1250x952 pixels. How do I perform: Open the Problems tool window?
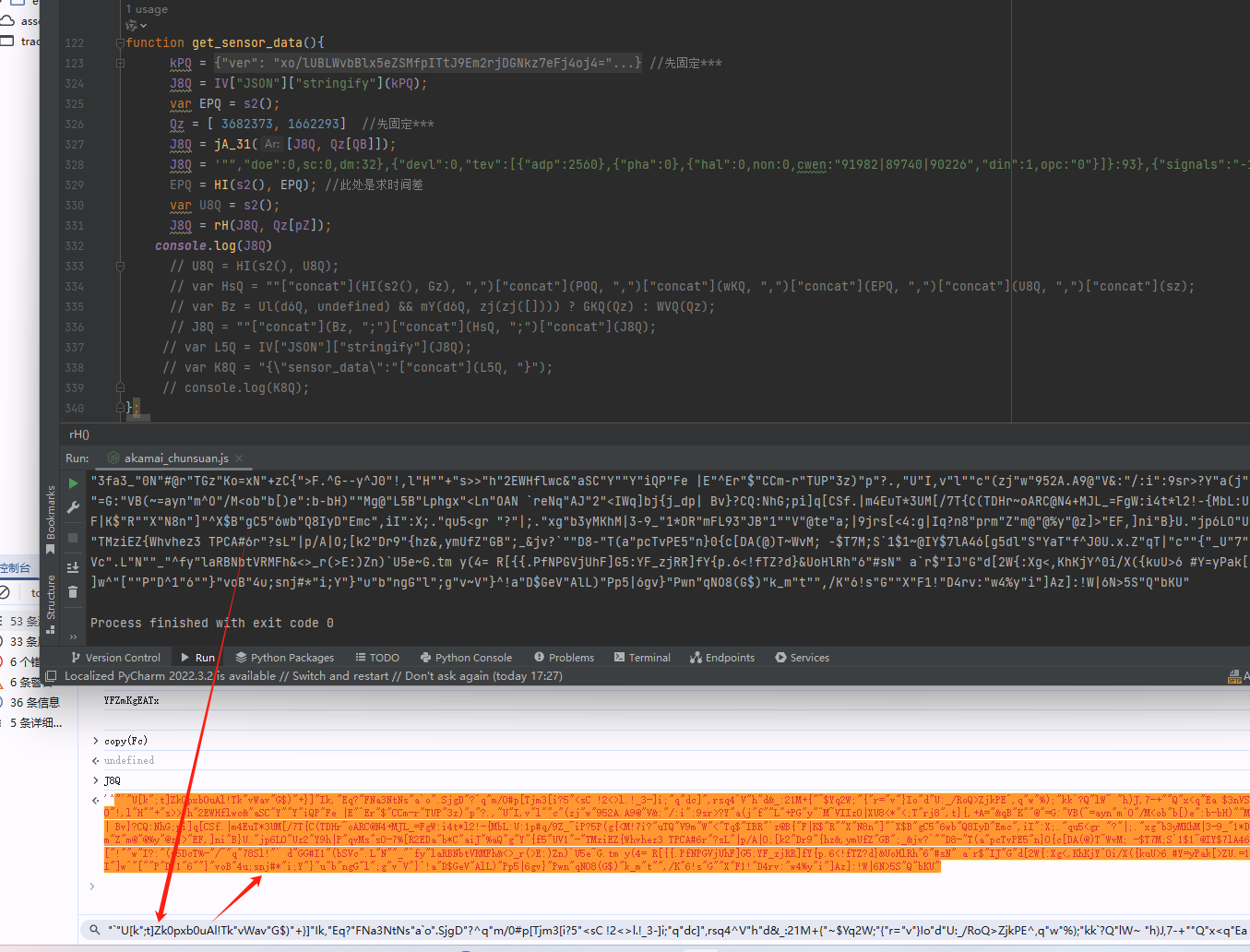click(x=564, y=658)
